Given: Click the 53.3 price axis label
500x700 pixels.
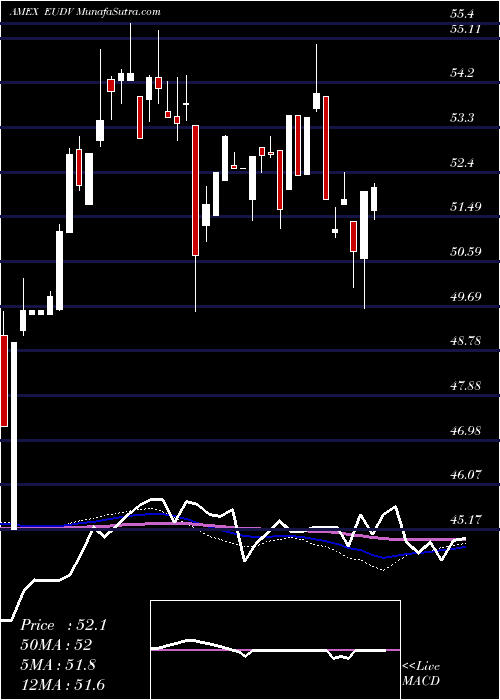Looking at the screenshot, I should coord(462,118).
